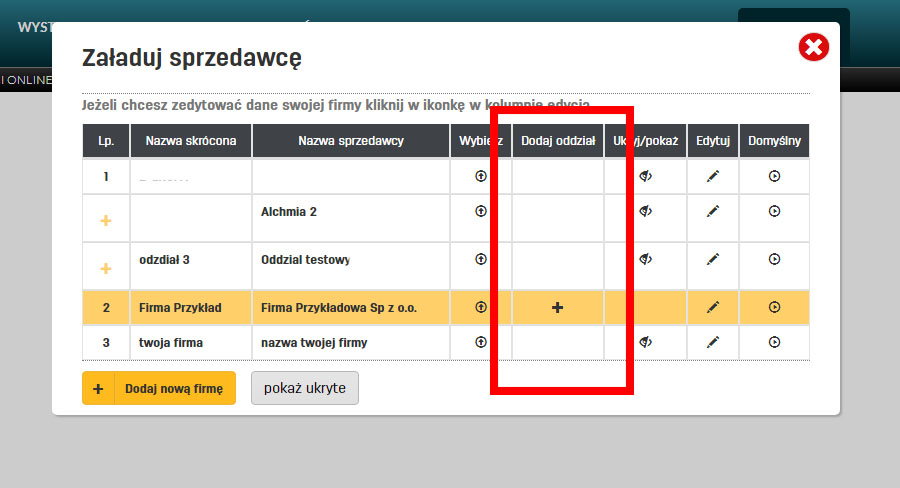Select seller in row 1 via Wybierz icon
This screenshot has width=900, height=488.
point(481,176)
